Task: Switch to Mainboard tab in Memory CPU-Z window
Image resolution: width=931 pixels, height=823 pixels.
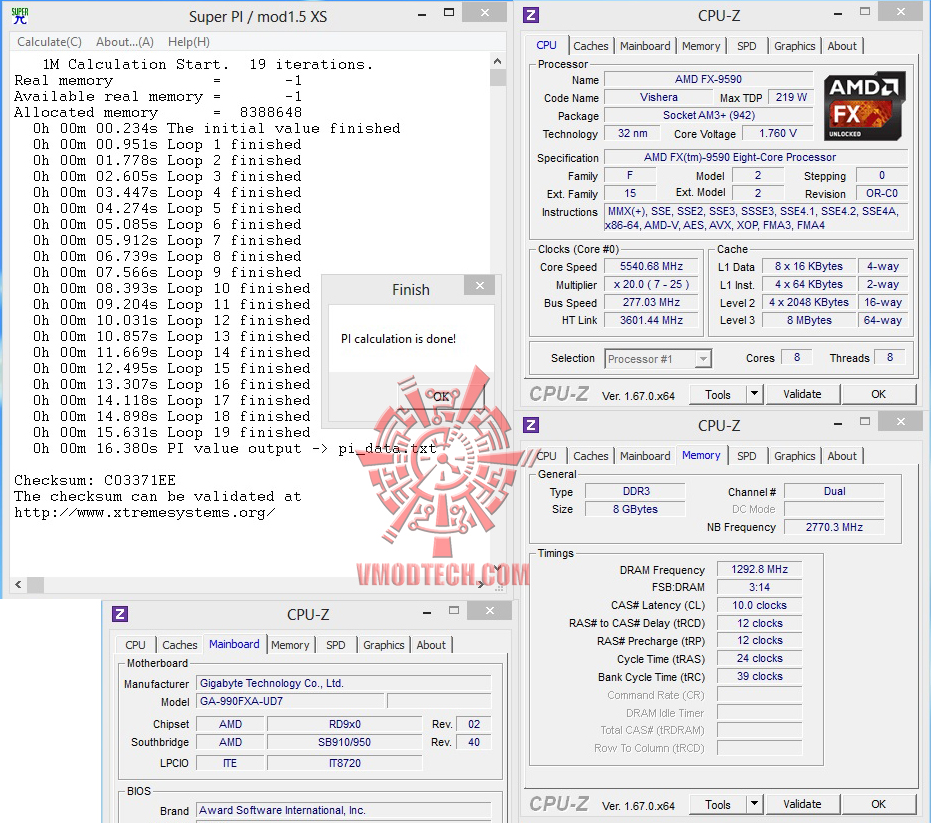Action: tap(645, 456)
